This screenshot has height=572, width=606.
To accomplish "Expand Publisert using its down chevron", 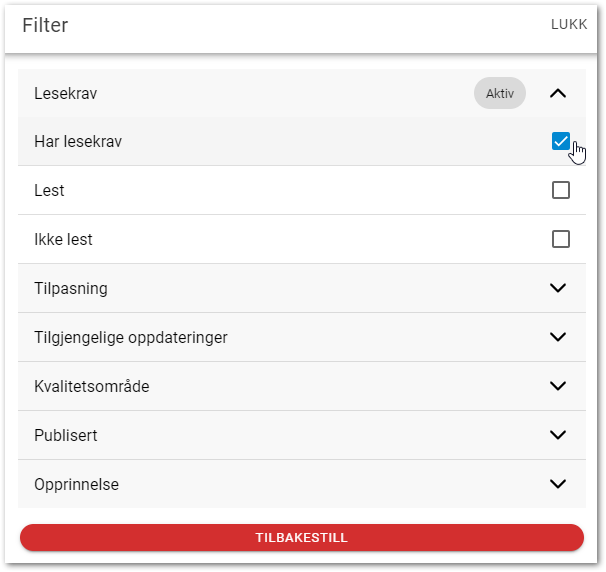I will 559,435.
